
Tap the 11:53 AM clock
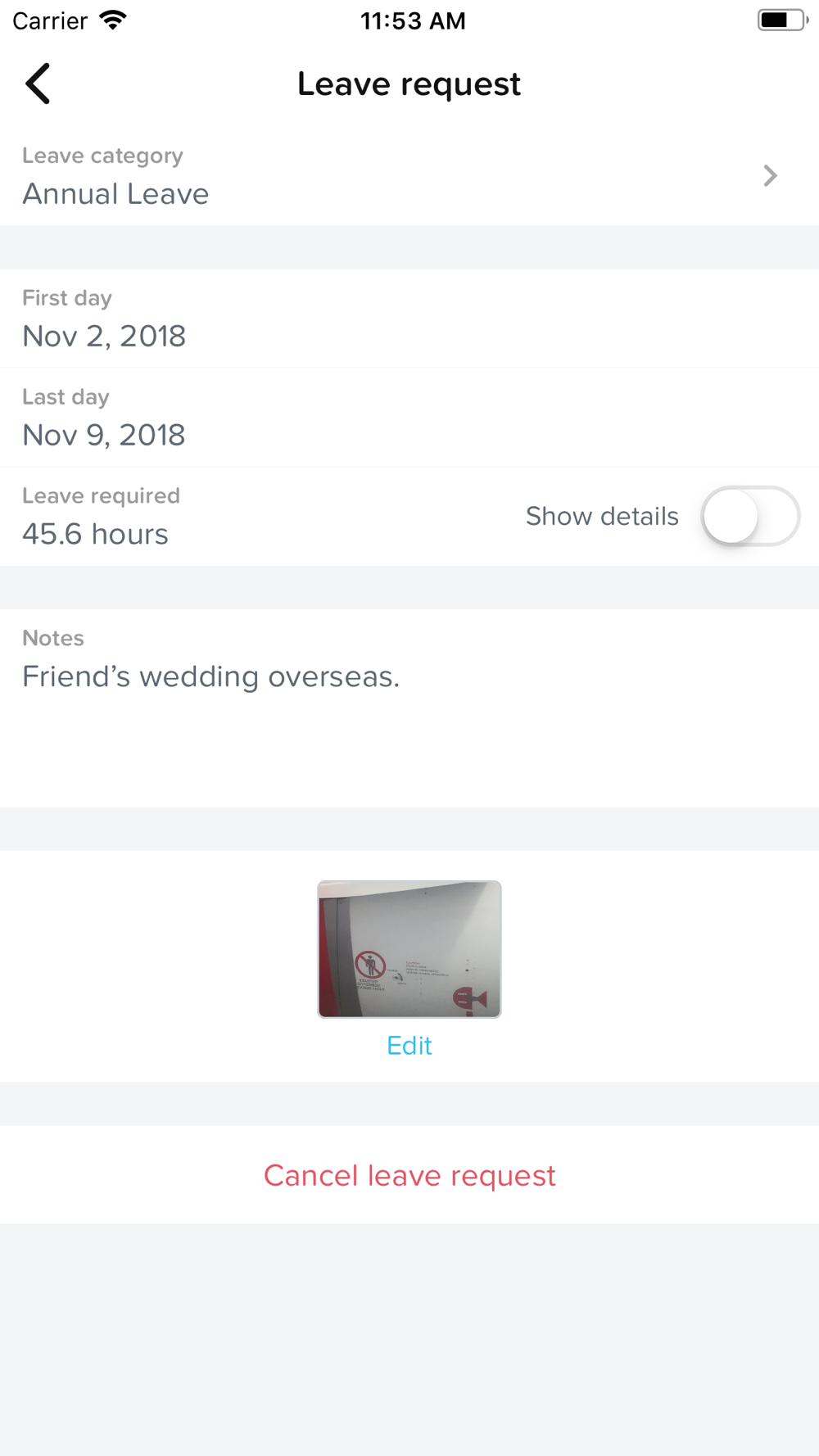(x=413, y=20)
